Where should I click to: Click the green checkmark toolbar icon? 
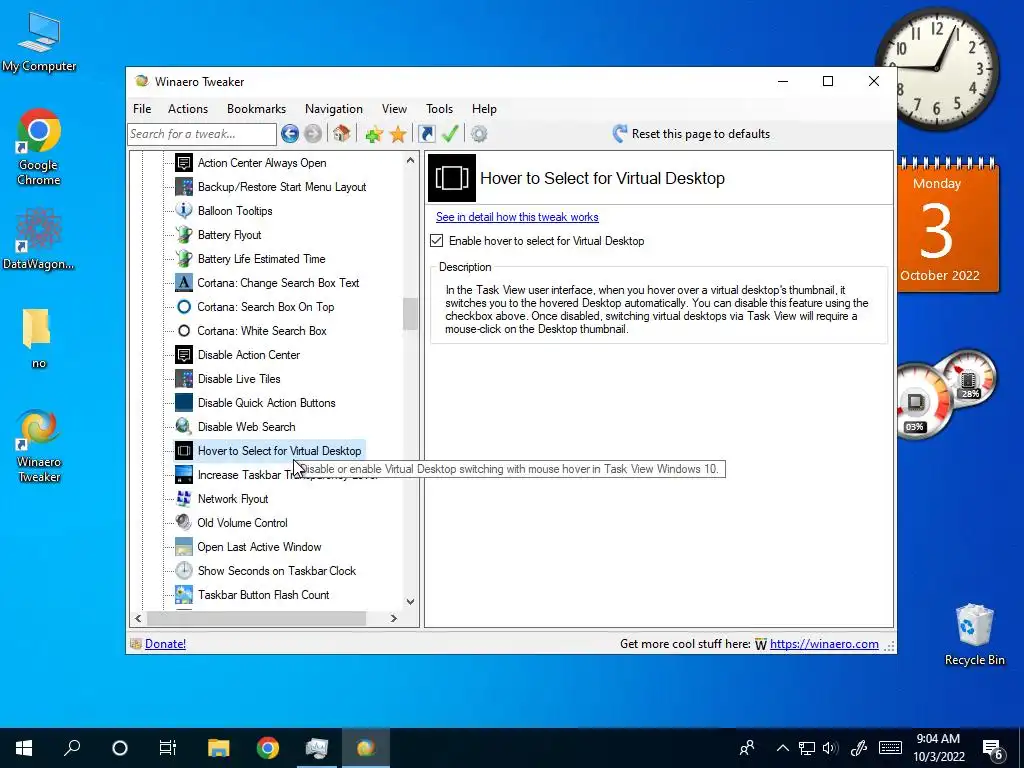(x=450, y=134)
